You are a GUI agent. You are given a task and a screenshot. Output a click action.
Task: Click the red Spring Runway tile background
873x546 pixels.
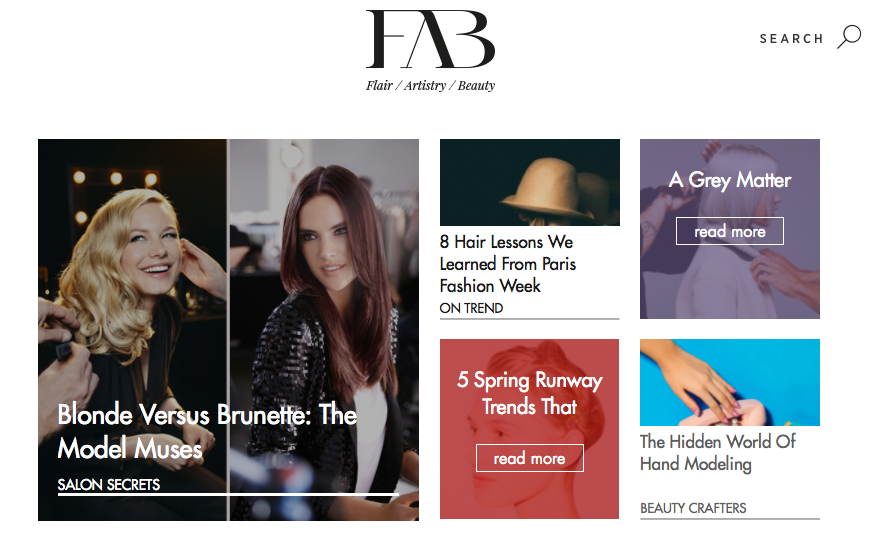point(529,495)
